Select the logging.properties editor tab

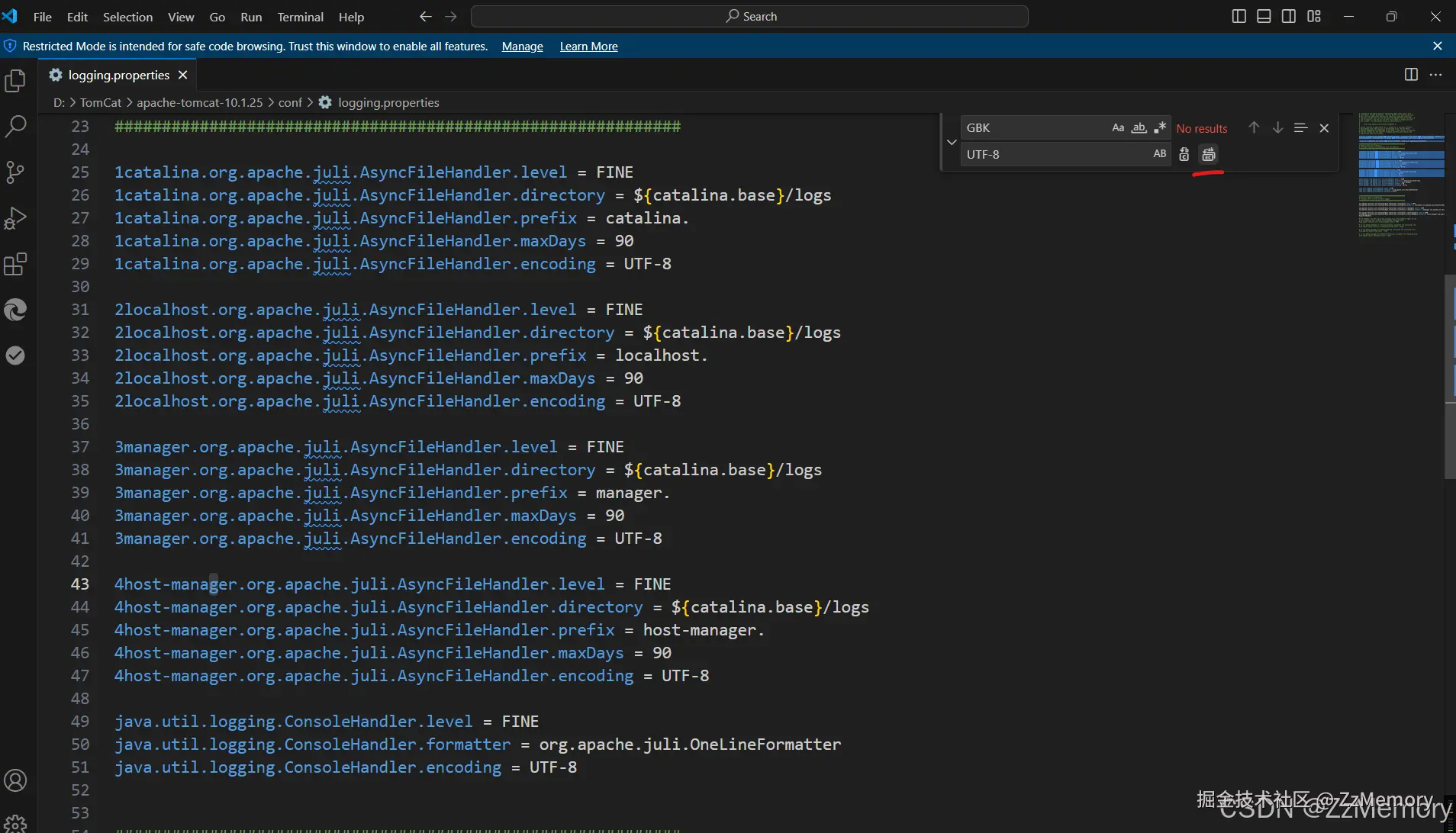coord(118,75)
